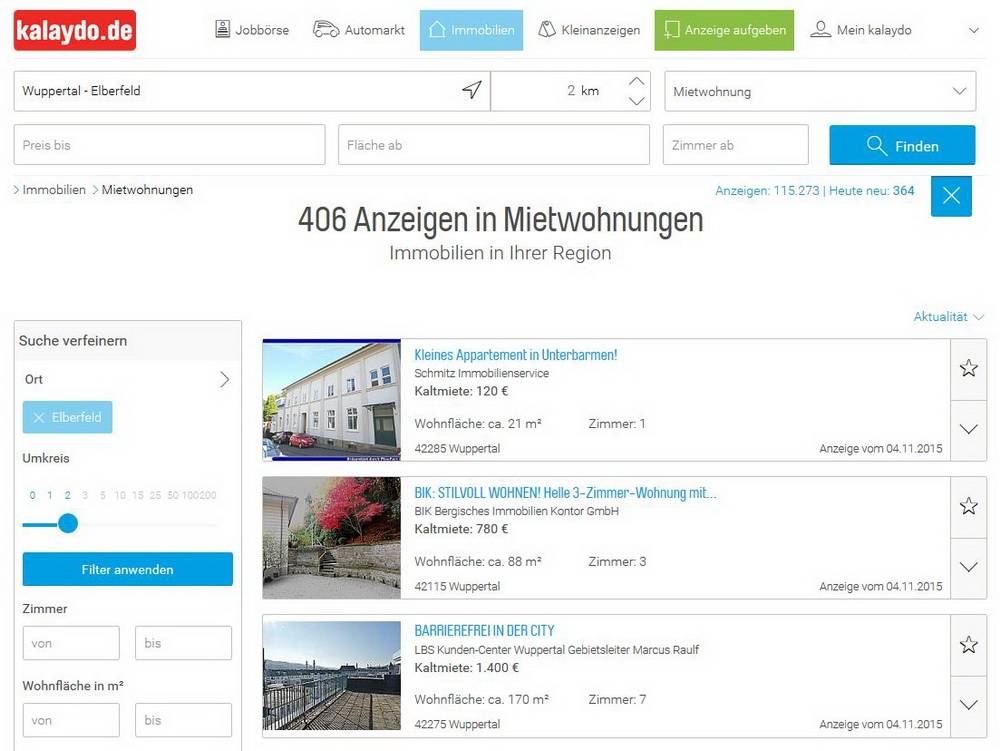Apply filters with Filter anwenden

tap(127, 568)
